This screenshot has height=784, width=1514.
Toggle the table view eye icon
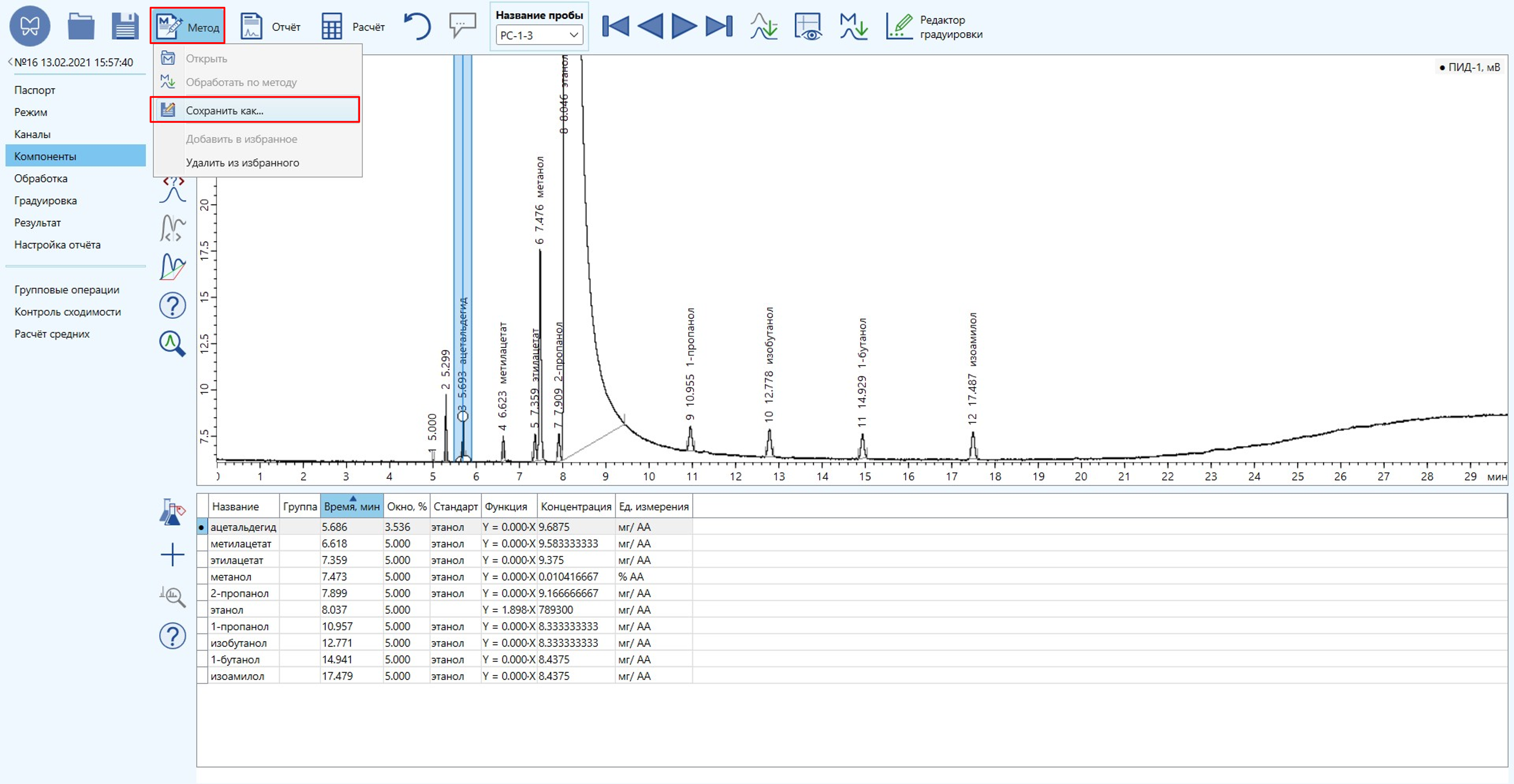point(808,26)
